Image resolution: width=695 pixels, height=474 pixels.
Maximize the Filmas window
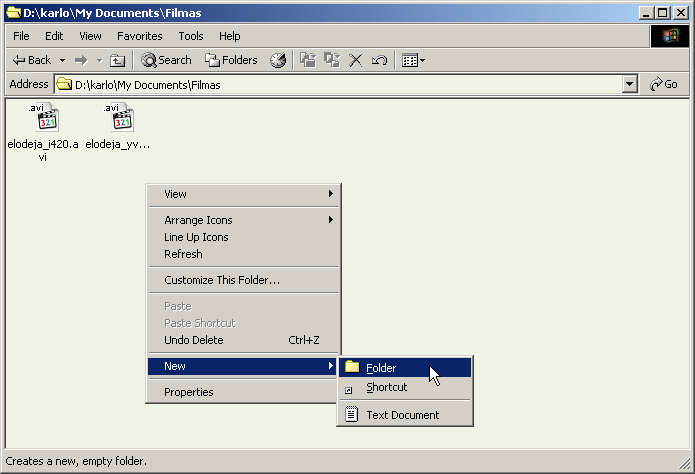(x=663, y=13)
